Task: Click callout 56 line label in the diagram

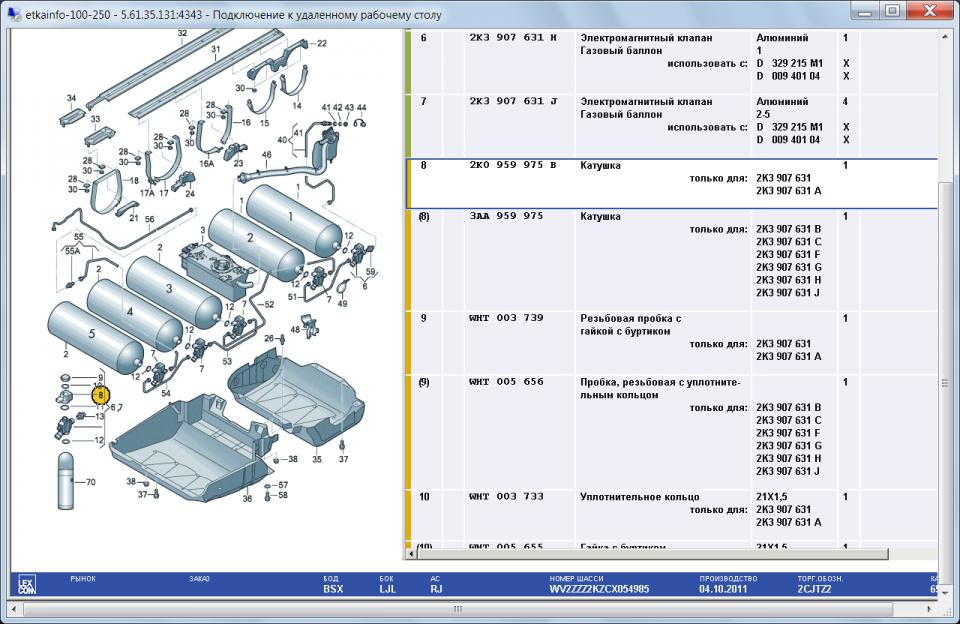Action: [149, 219]
